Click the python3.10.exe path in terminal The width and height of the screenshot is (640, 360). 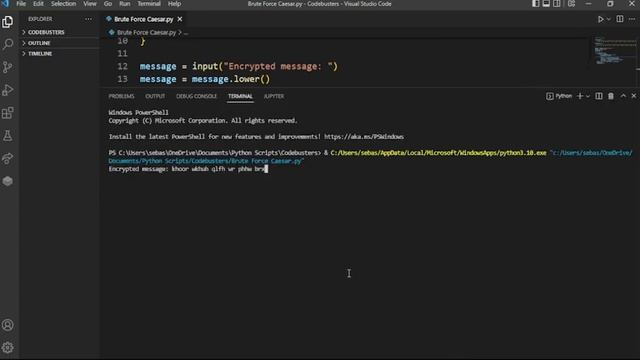(x=438, y=153)
